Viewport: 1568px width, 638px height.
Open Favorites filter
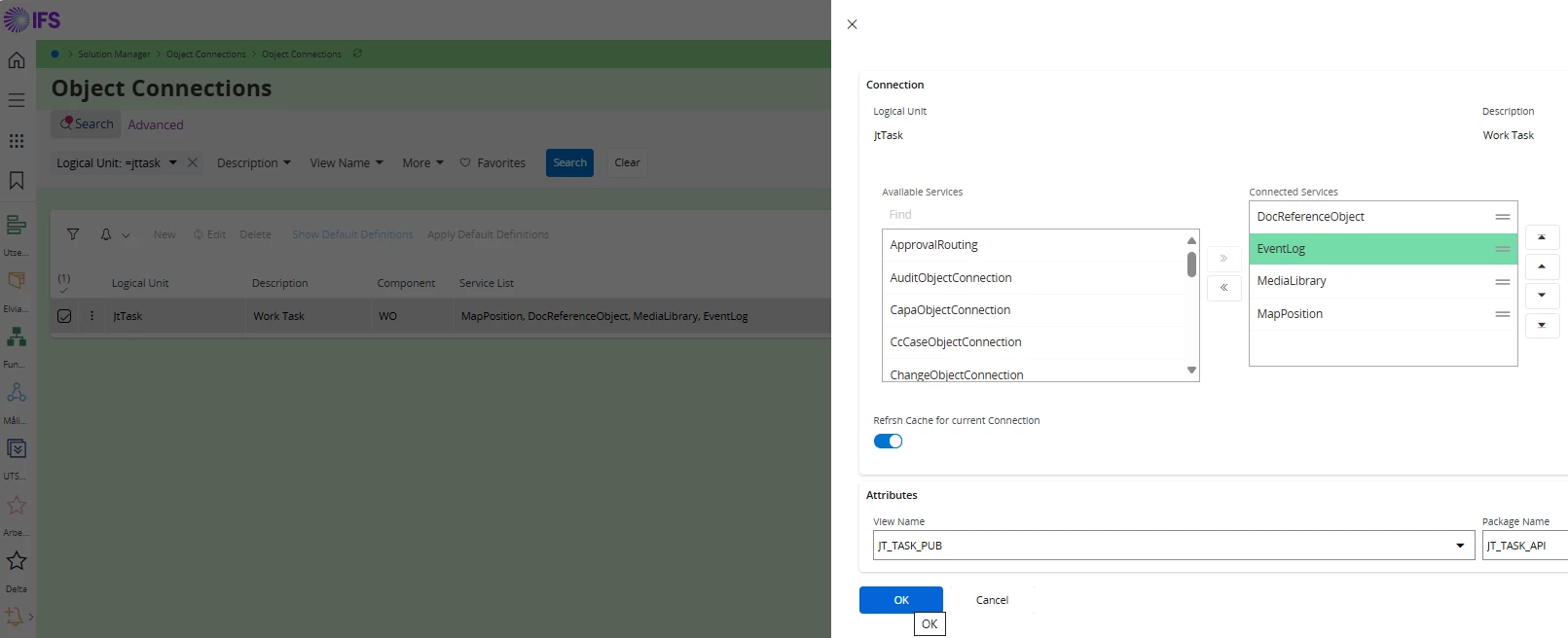click(492, 162)
